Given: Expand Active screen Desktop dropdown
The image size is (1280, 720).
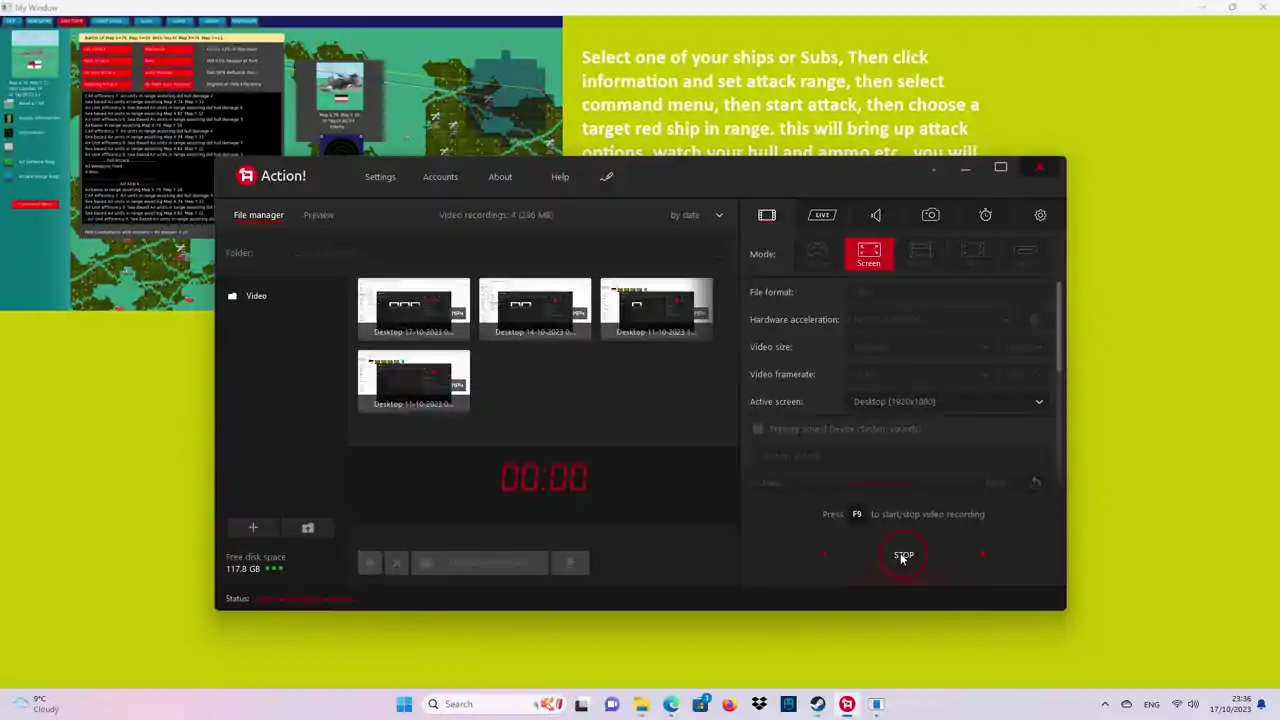Looking at the screenshot, I should (x=947, y=401).
